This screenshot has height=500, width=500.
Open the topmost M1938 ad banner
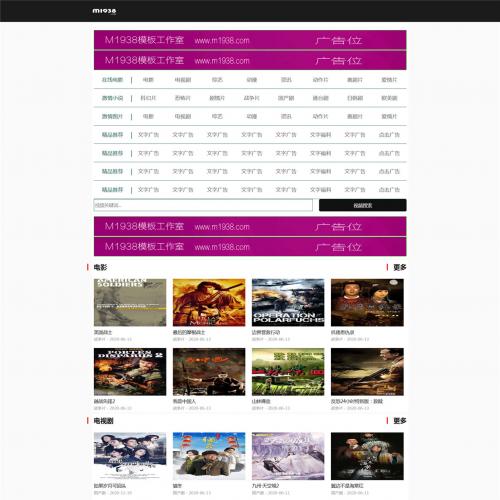(250, 40)
